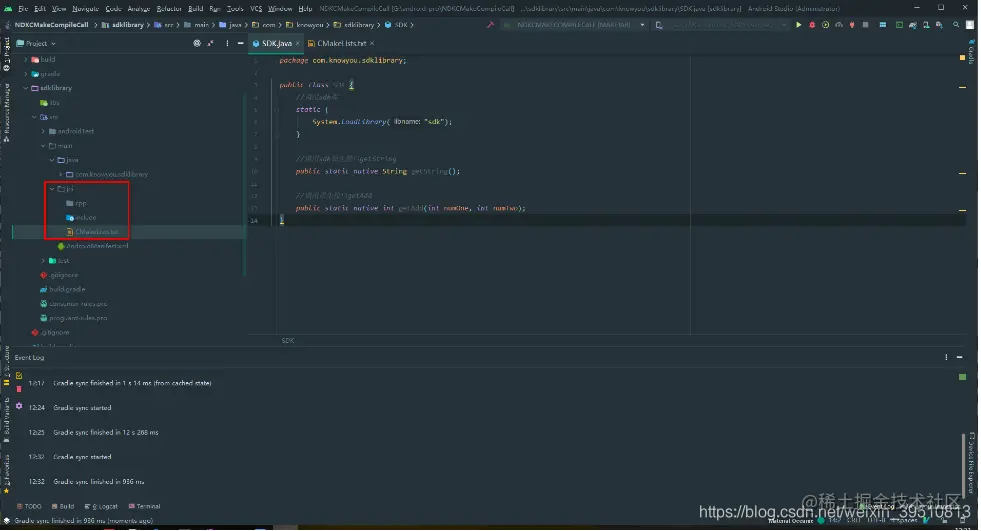This screenshot has width=981, height=531.
Task: Open the Navigate menu
Action: pos(86,9)
